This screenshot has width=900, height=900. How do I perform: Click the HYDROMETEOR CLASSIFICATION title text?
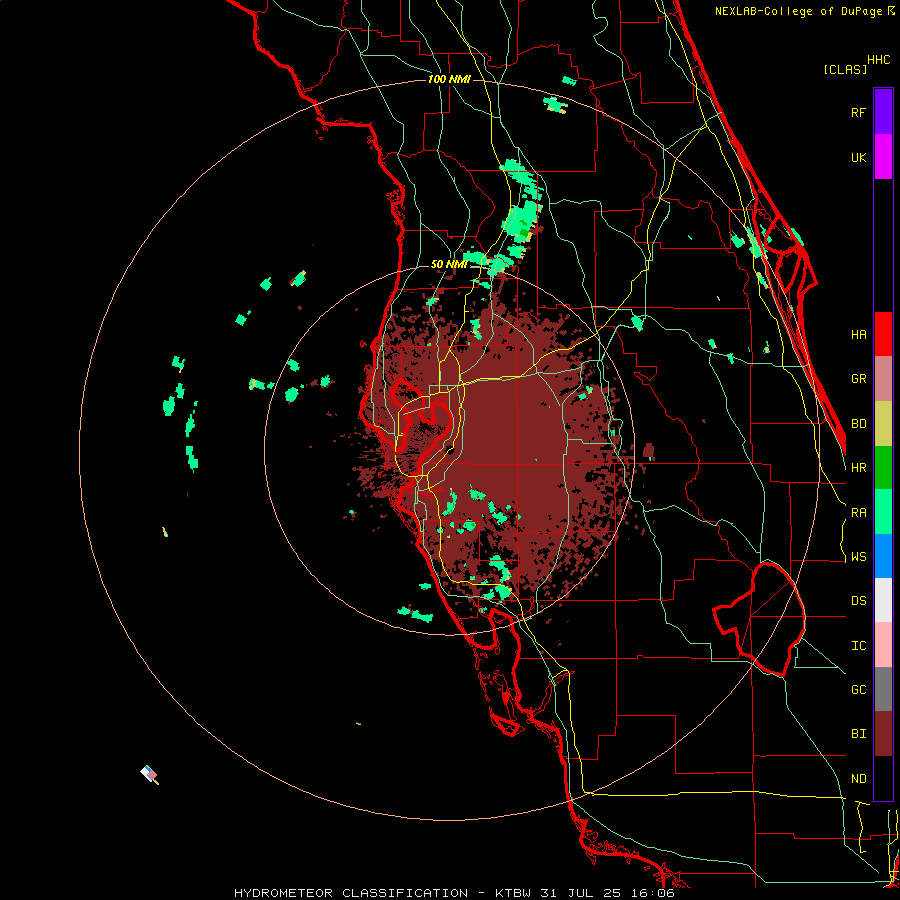[351, 893]
